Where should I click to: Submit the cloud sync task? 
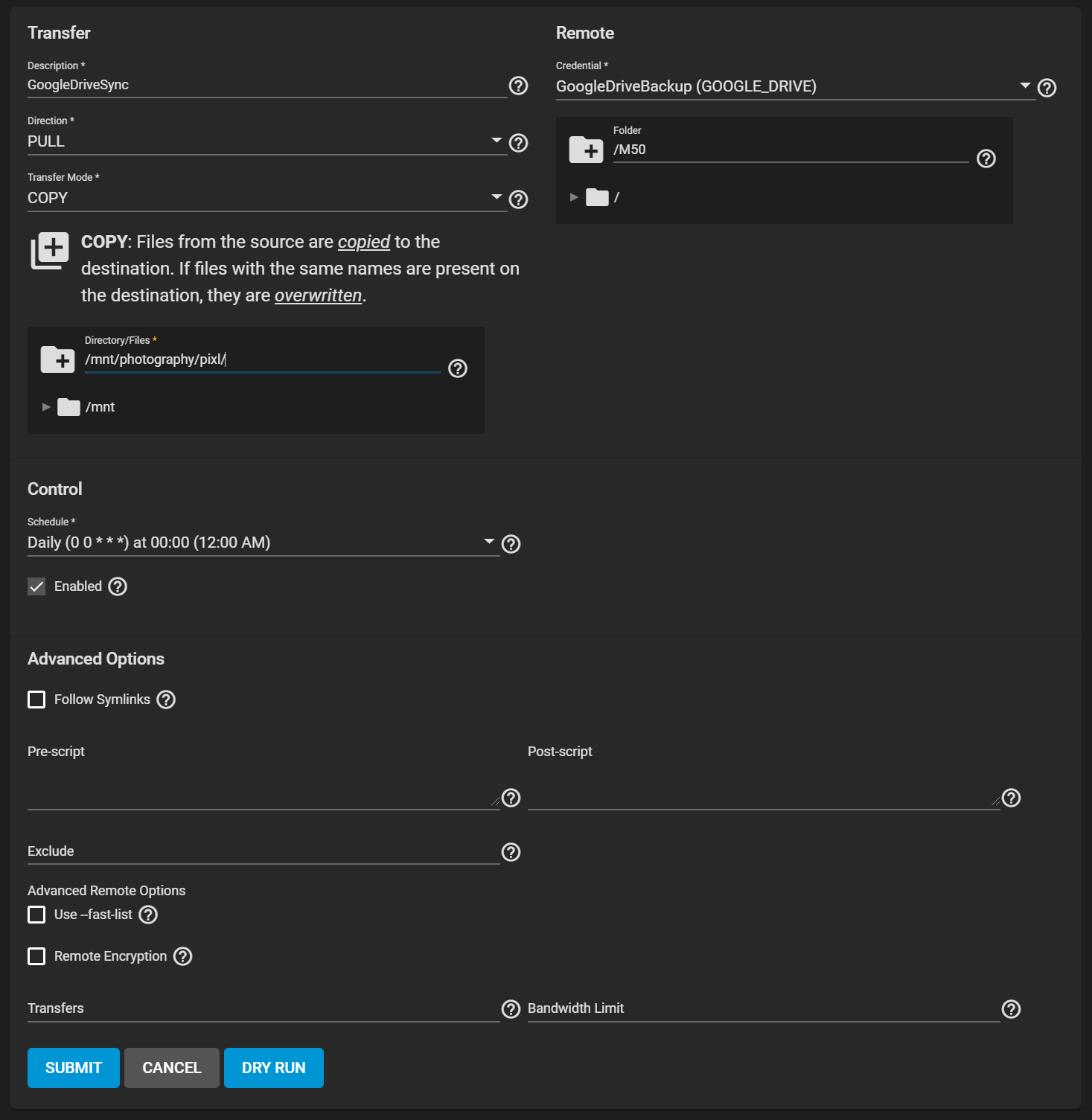point(74,1068)
